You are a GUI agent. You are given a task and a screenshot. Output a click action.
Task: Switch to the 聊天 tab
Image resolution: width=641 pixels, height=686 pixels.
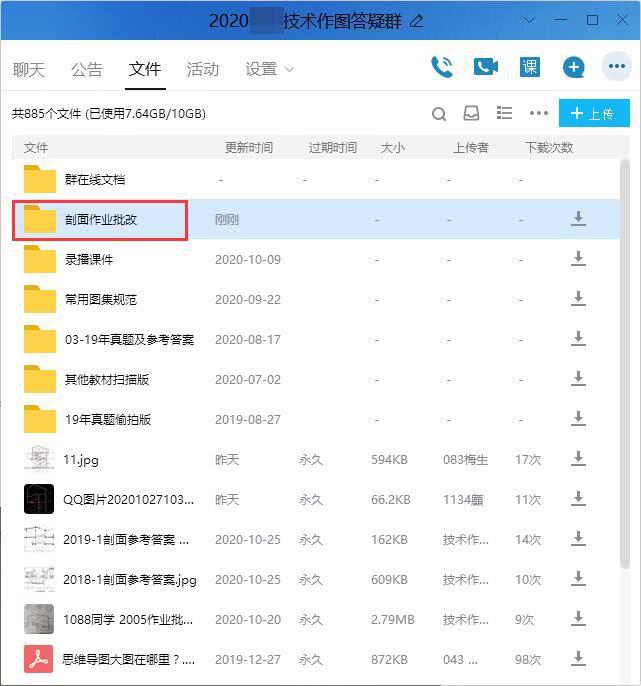click(29, 69)
